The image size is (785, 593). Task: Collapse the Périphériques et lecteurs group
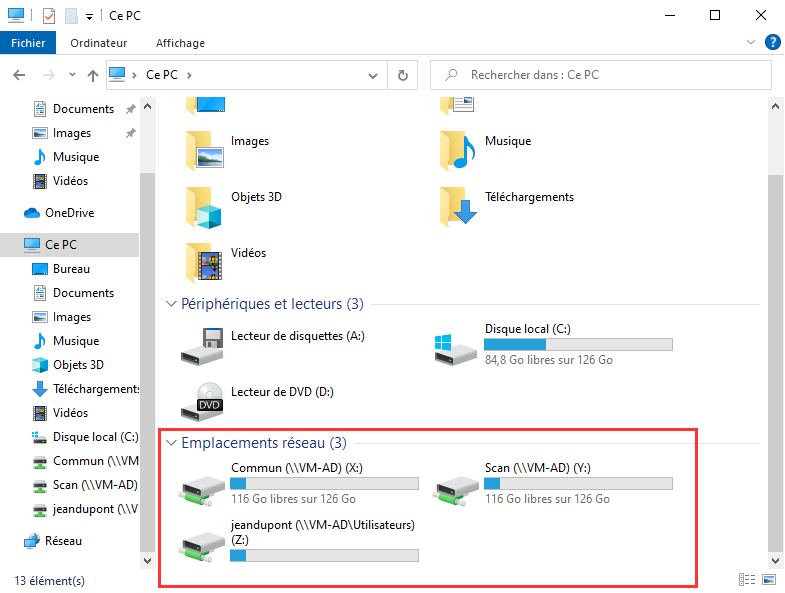point(172,303)
